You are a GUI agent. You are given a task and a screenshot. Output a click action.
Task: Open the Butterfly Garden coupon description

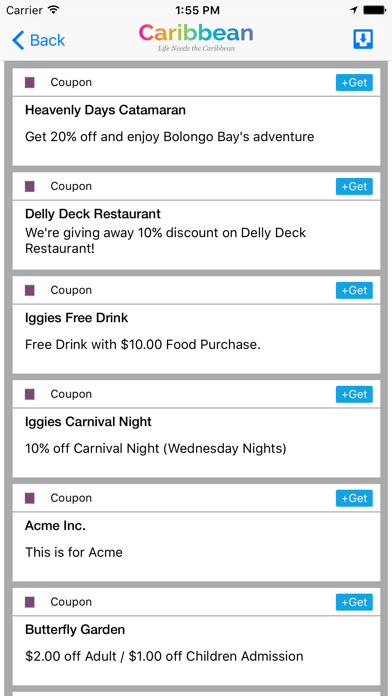pos(164,656)
